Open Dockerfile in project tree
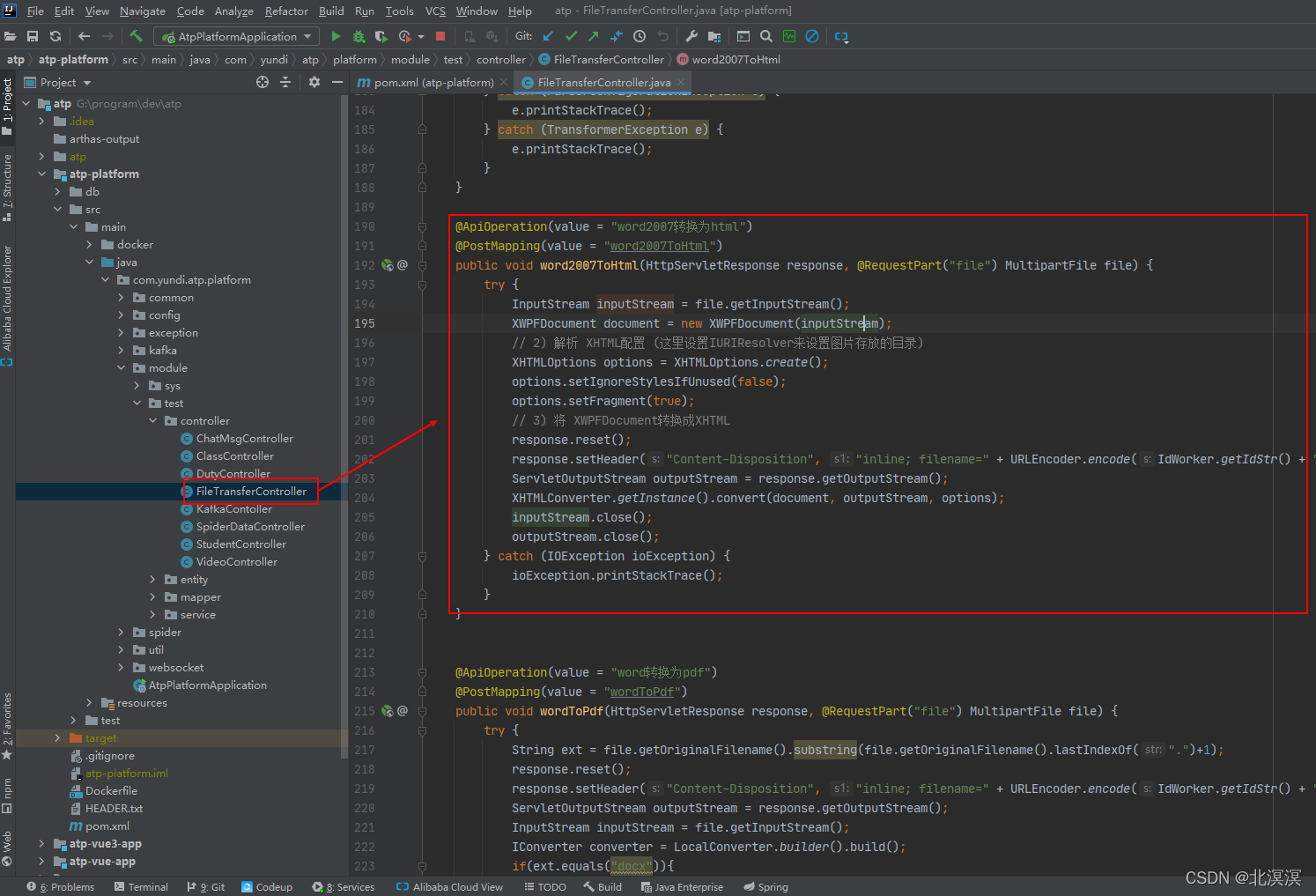This screenshot has height=896, width=1316. pos(103,790)
